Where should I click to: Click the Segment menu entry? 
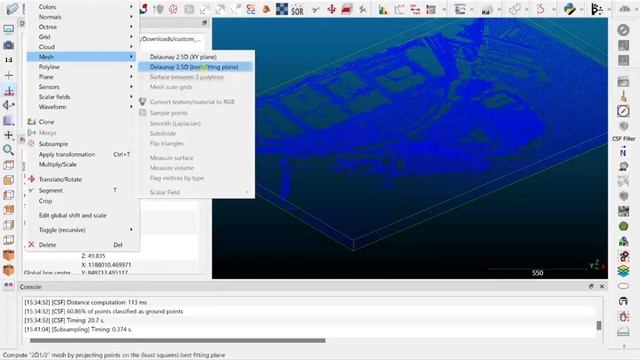tap(51, 190)
